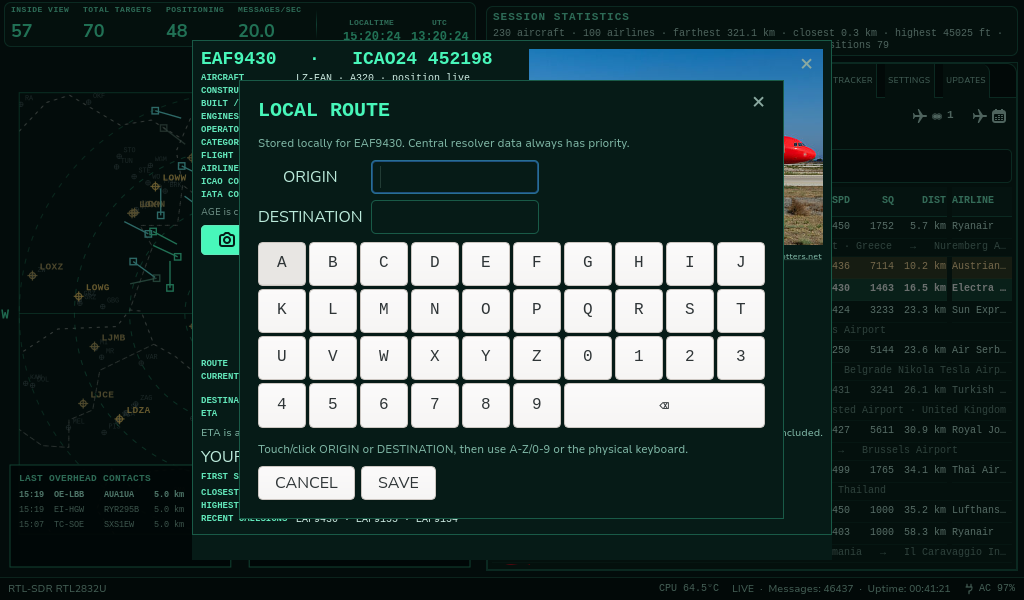Tap the X key
The image size is (1024, 600).
point(434,358)
